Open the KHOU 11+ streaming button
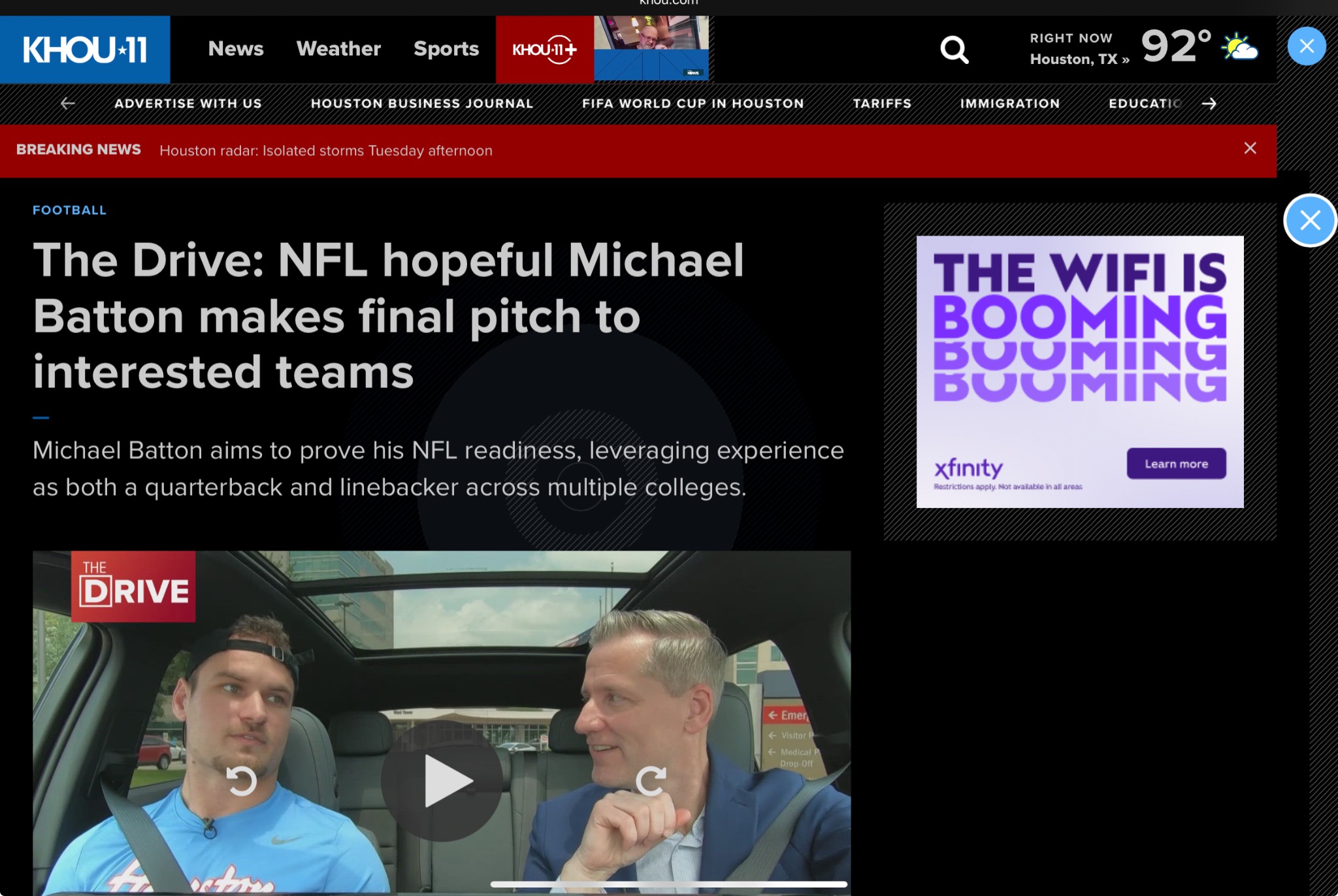The width and height of the screenshot is (1338, 896). coord(544,50)
